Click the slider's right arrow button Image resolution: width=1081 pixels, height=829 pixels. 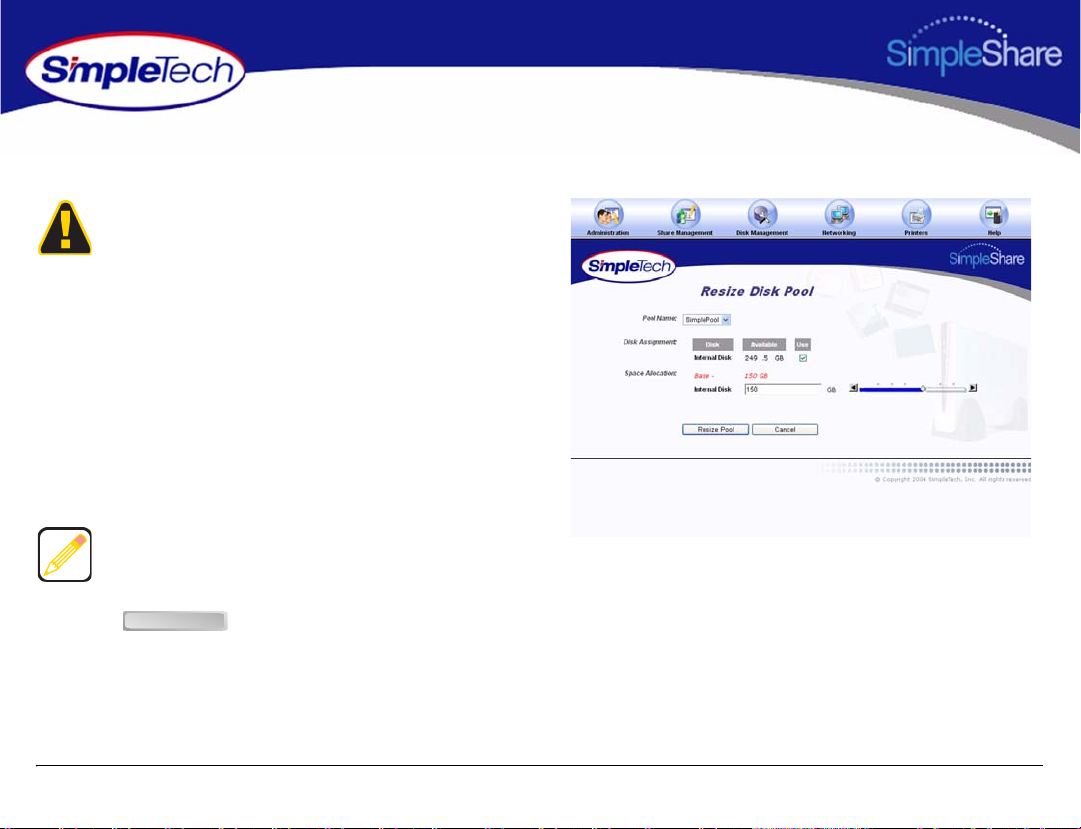point(973,388)
